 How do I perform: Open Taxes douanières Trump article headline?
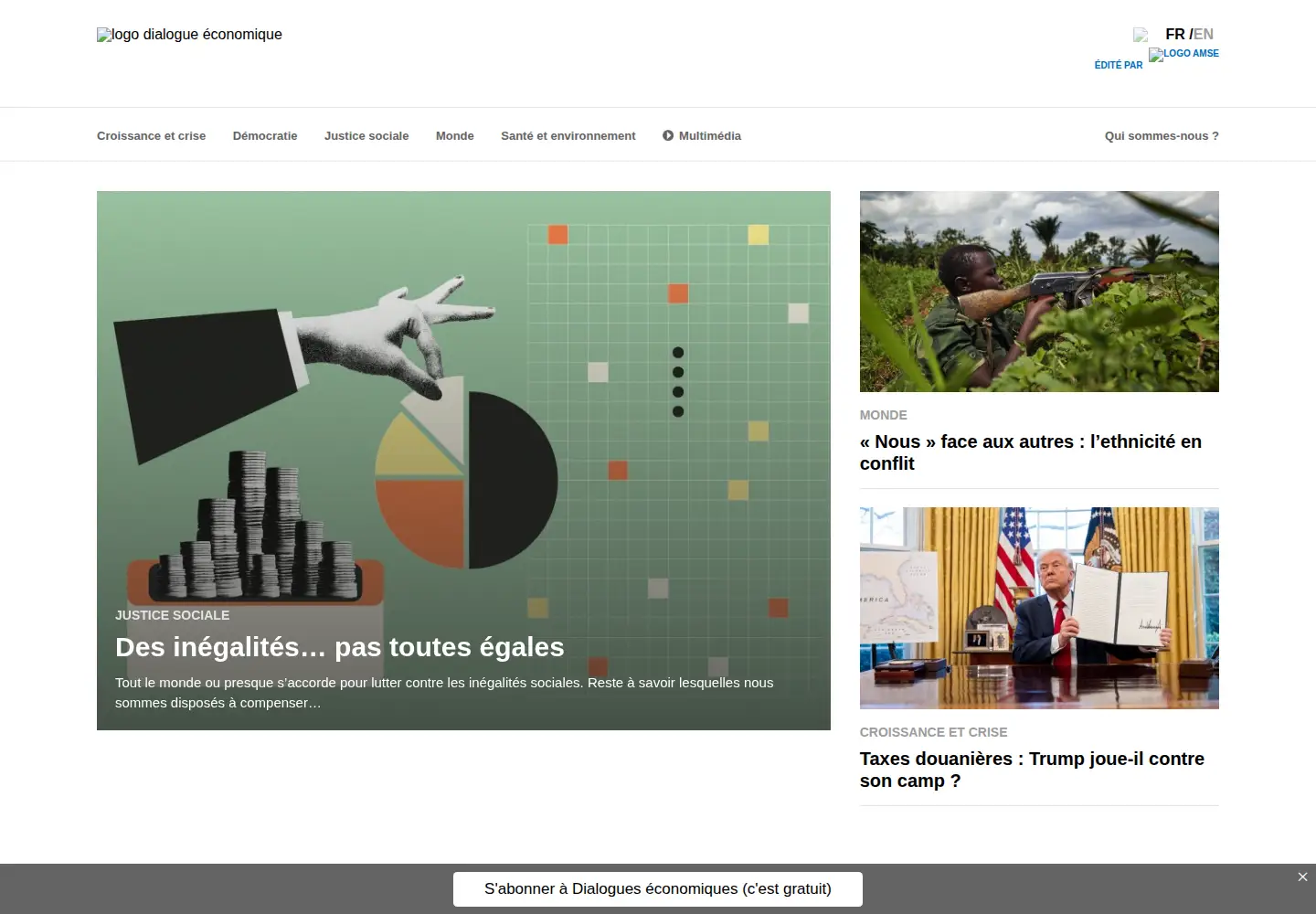pos(1032,770)
